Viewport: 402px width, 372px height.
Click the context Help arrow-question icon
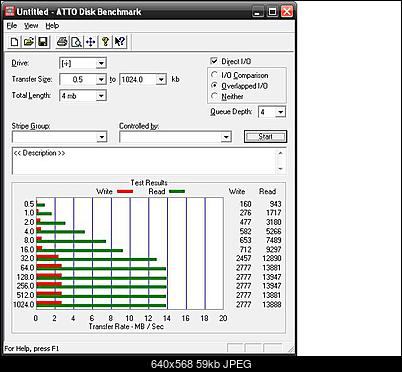(120, 42)
